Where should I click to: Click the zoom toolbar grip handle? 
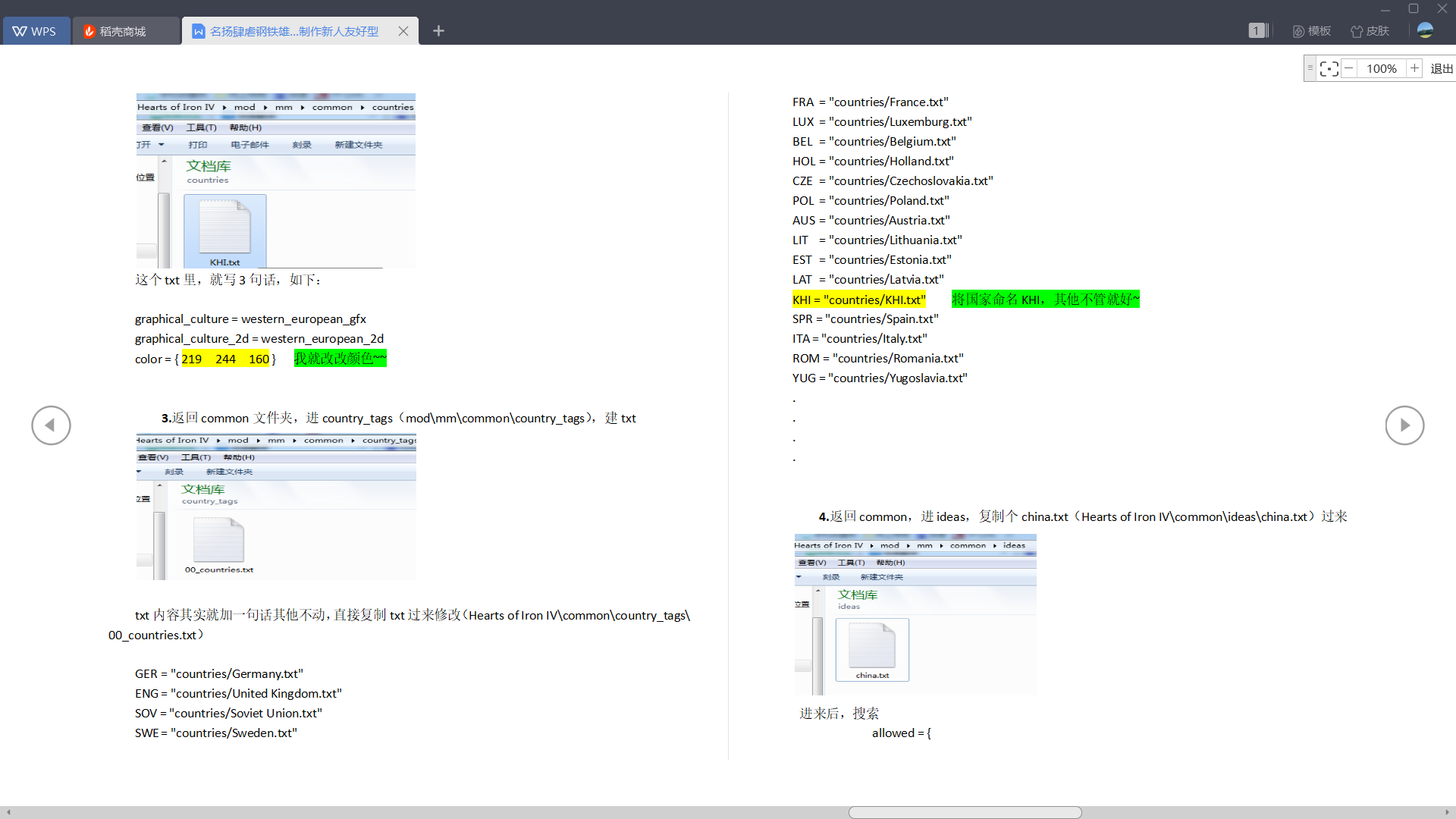pyautogui.click(x=1310, y=68)
